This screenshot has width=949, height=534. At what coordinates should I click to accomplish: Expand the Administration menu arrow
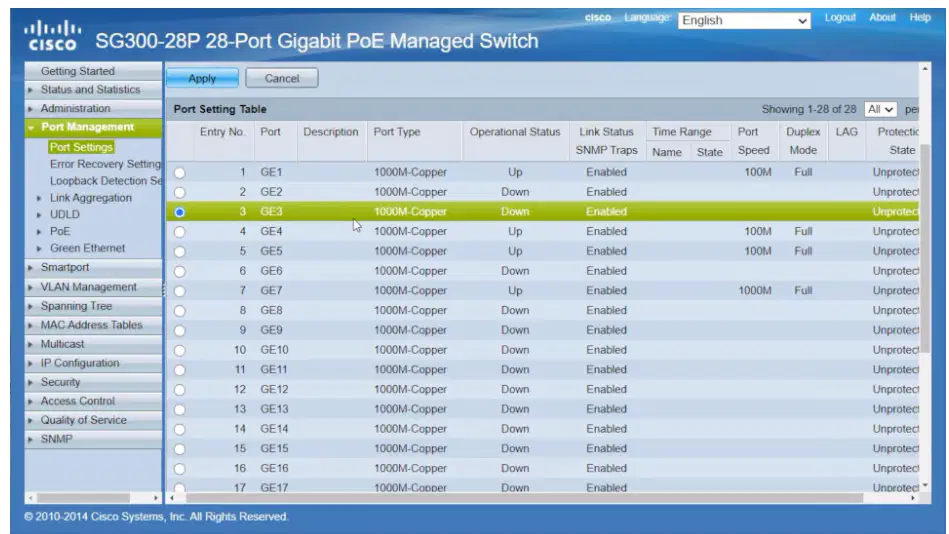pyautogui.click(x=31, y=109)
